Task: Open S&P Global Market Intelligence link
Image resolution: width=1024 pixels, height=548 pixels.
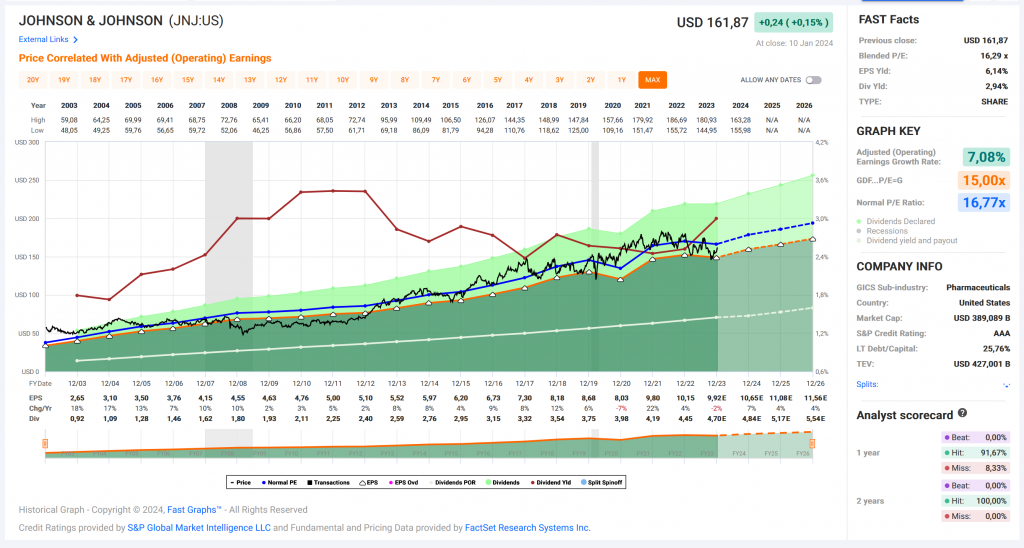Action: coord(198,527)
